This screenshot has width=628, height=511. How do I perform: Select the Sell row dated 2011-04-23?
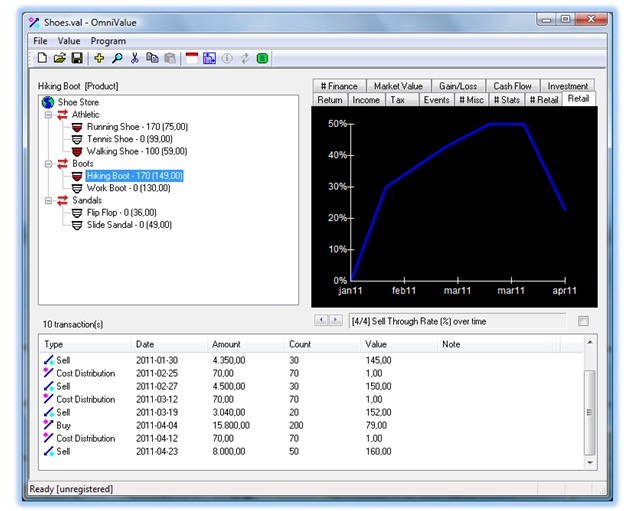point(311,451)
